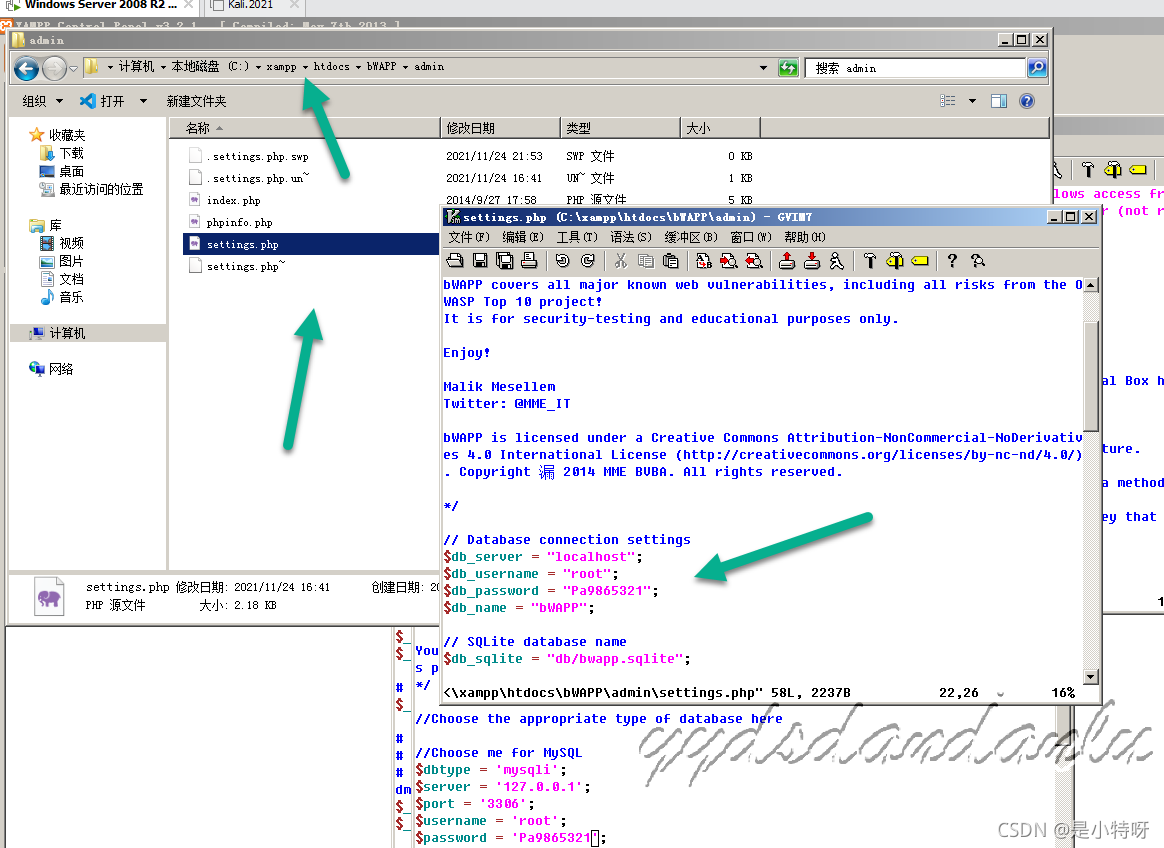Screen dimensions: 1164x848
Task: Open the recent pages dropdown beside forward
Action: click(x=73, y=69)
